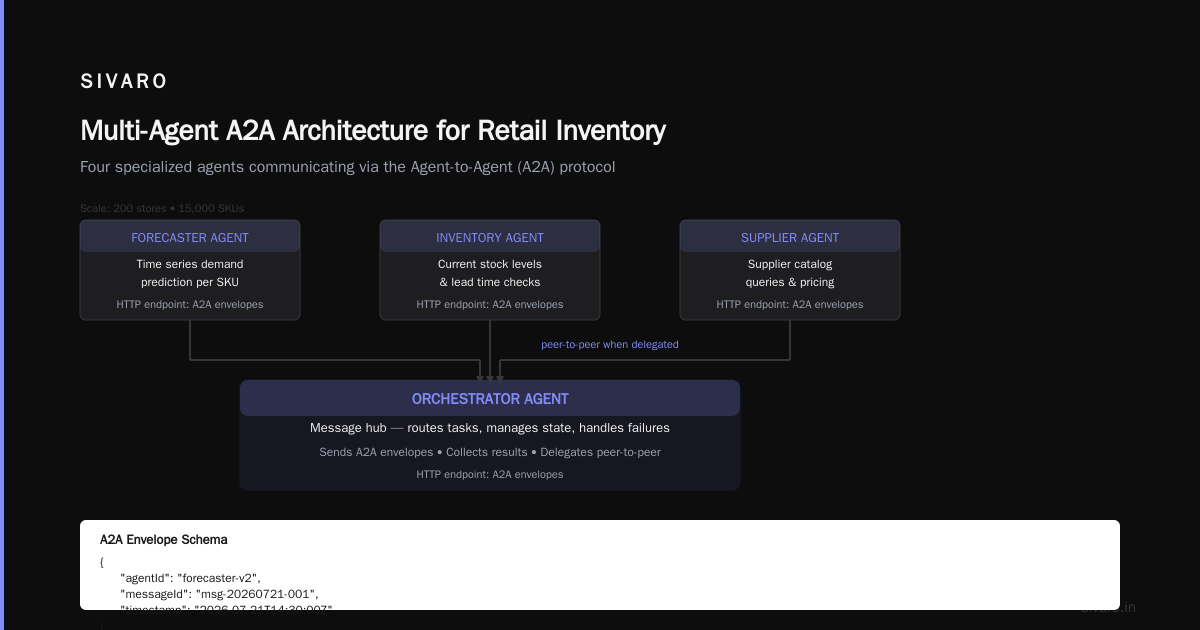Select the Multi-Agent A2A Architecture title
The height and width of the screenshot is (630, 1200).
pyautogui.click(x=373, y=130)
